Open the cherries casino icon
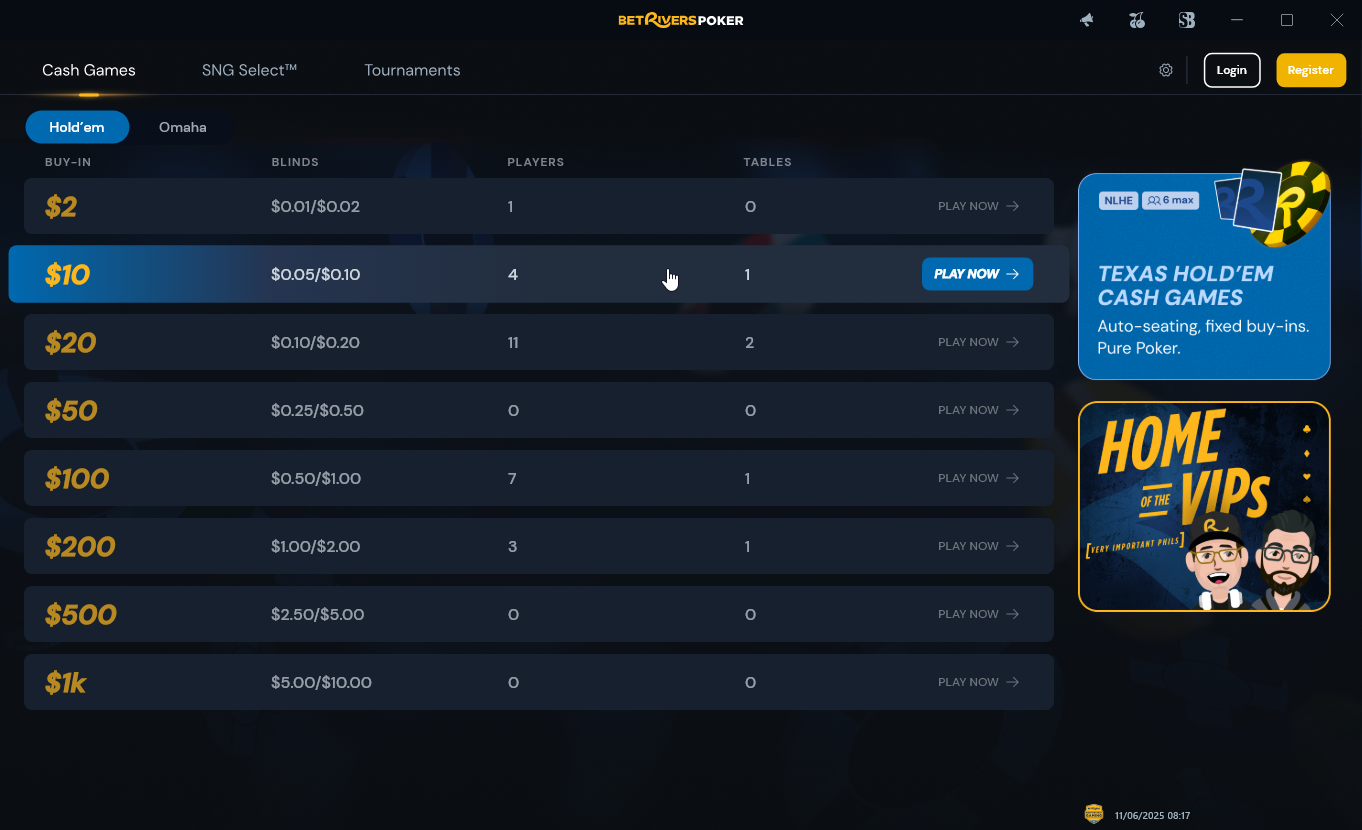Viewport: 1362px width, 830px height. [x=1136, y=20]
